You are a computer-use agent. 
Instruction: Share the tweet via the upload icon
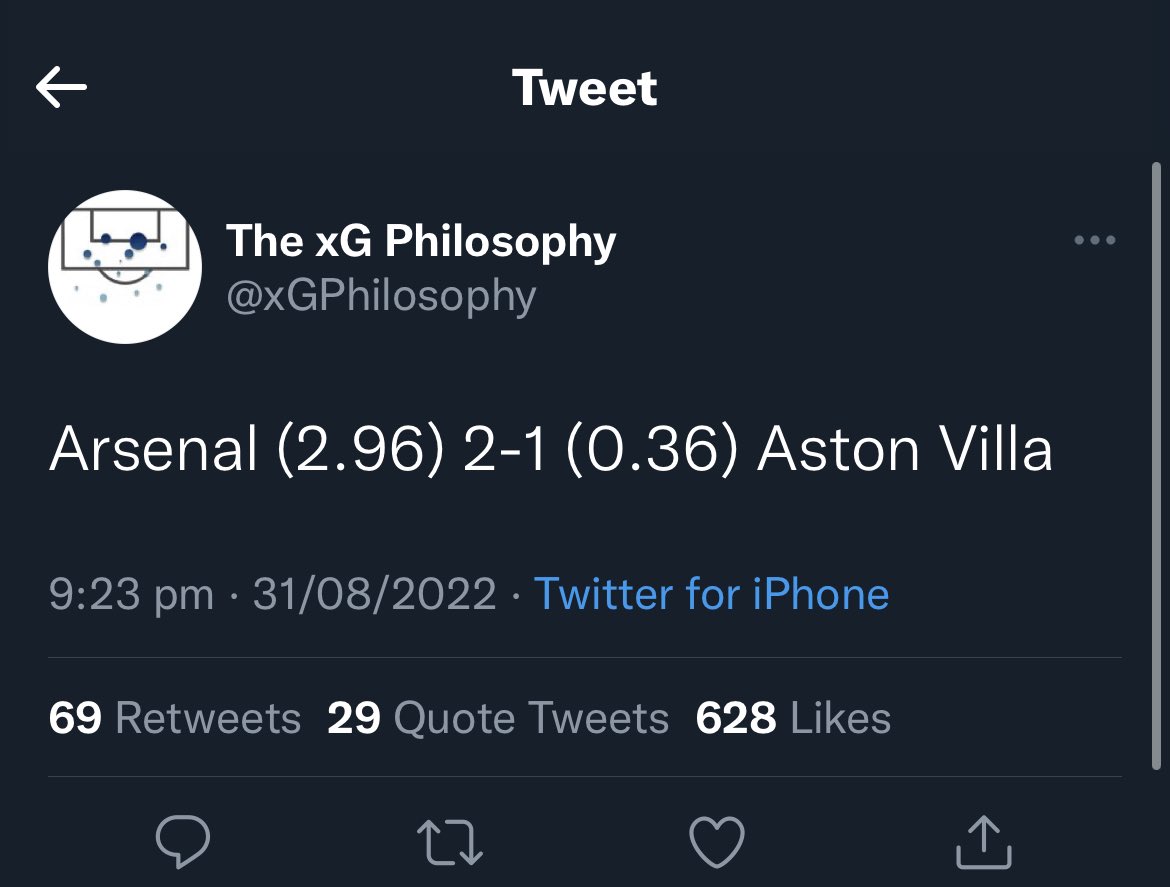(984, 841)
